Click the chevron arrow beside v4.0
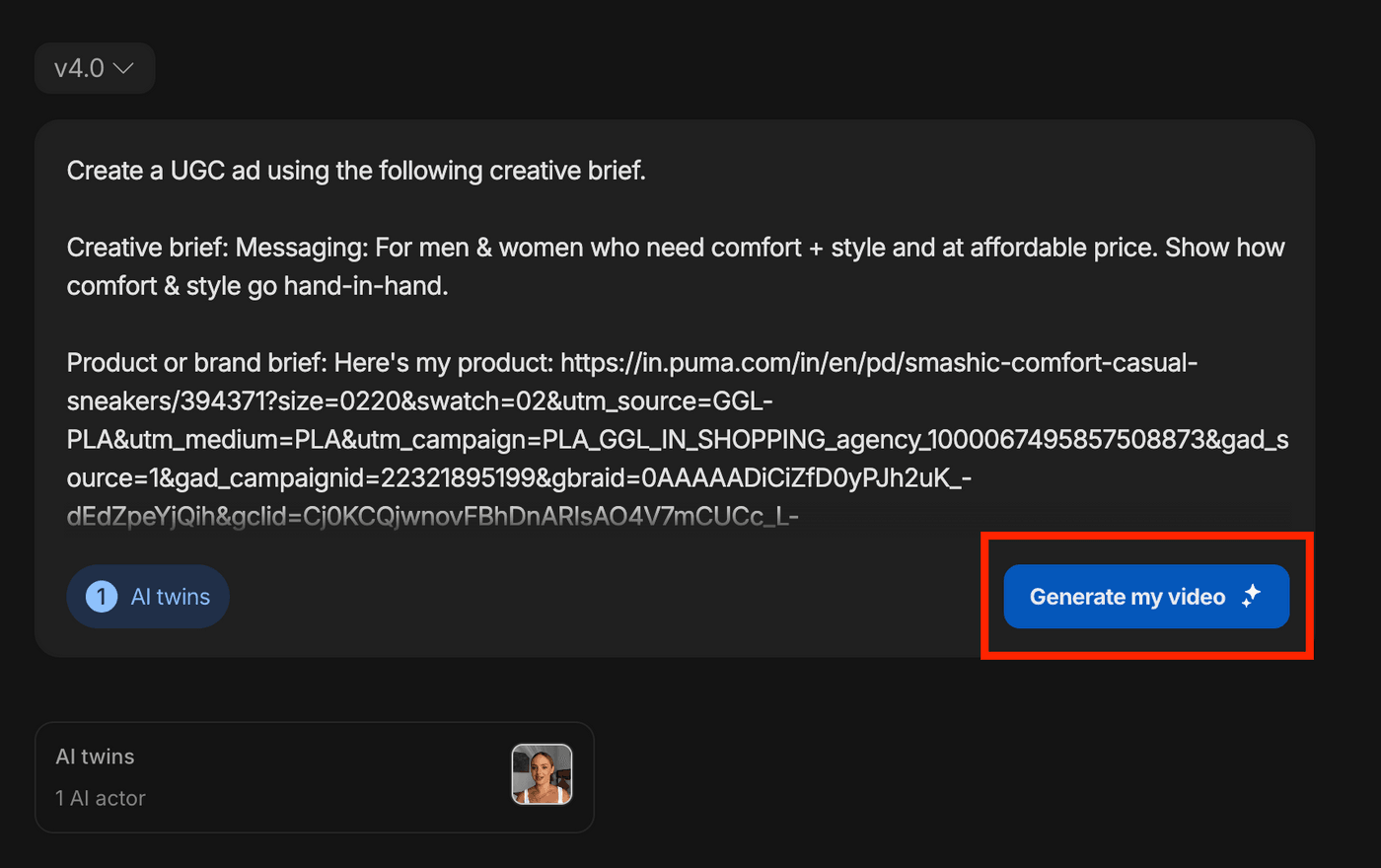The width and height of the screenshot is (1381, 868). (x=124, y=68)
